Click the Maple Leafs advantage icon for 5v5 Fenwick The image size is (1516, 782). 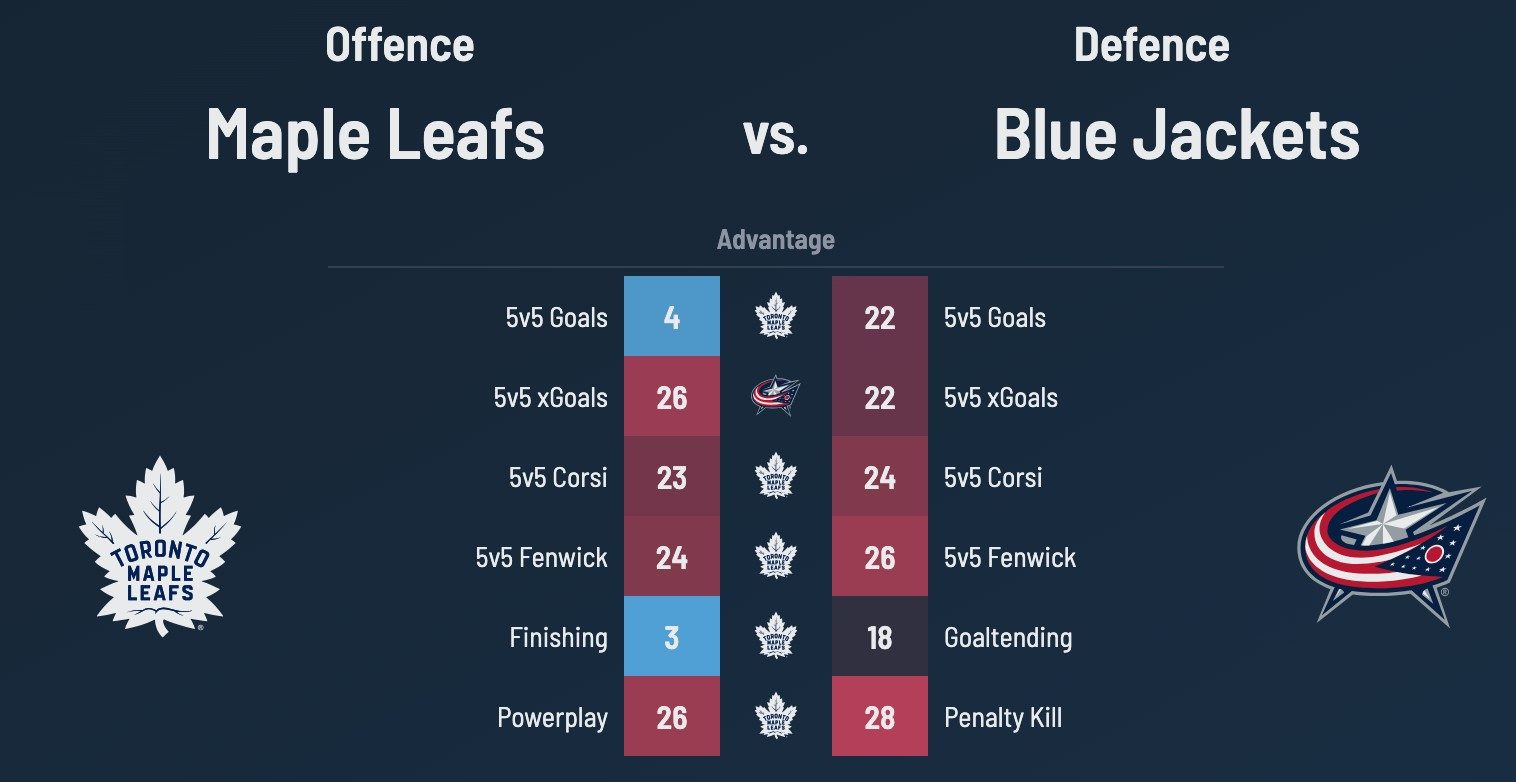pos(775,557)
